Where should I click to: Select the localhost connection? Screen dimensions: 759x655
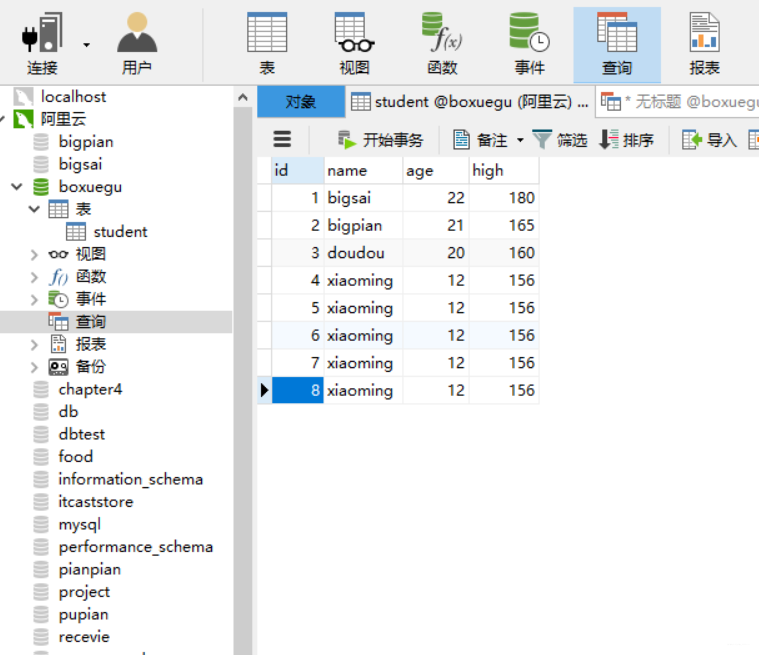click(x=73, y=96)
